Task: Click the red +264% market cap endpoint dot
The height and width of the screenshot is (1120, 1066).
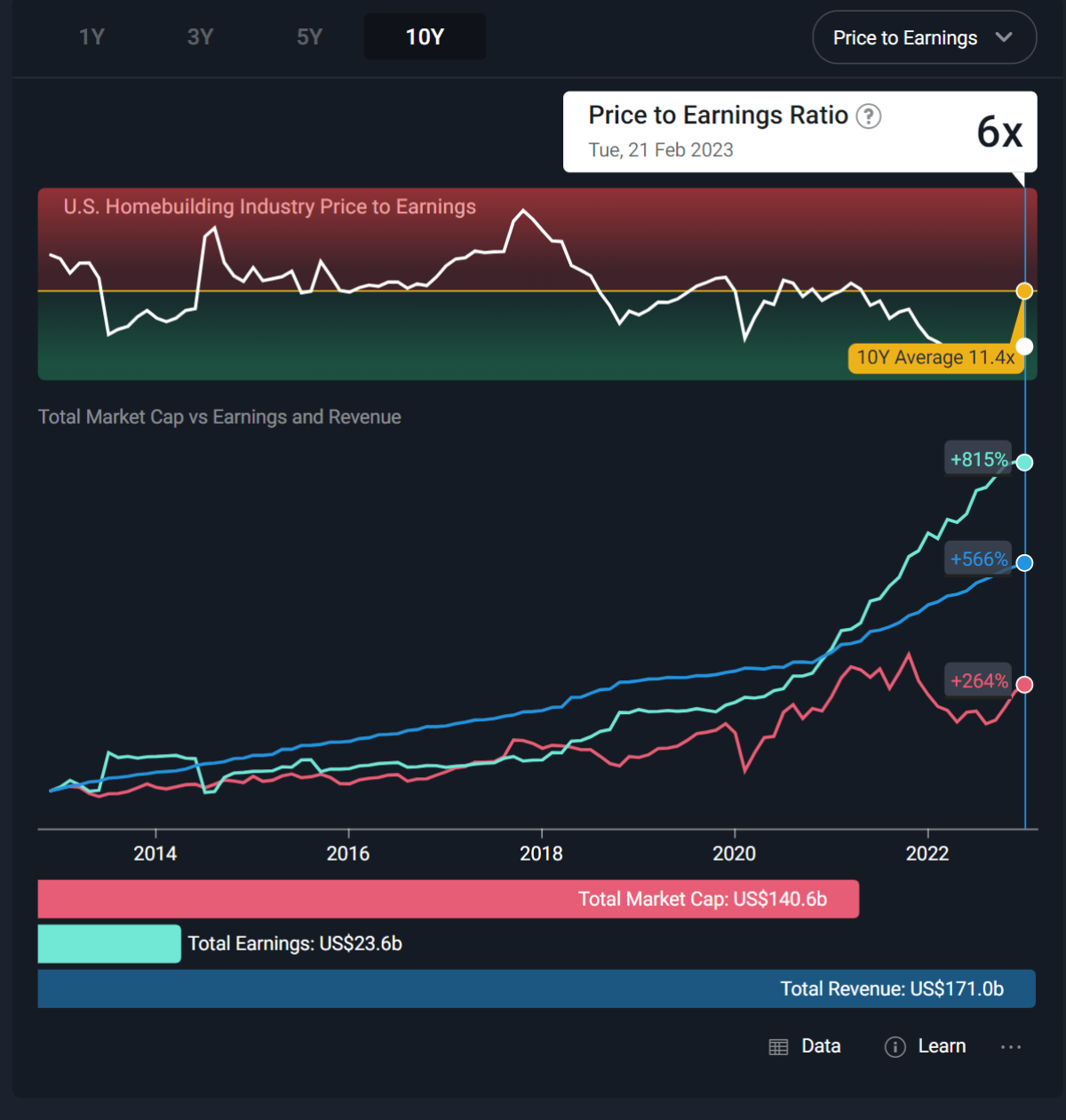Action: point(1024,684)
